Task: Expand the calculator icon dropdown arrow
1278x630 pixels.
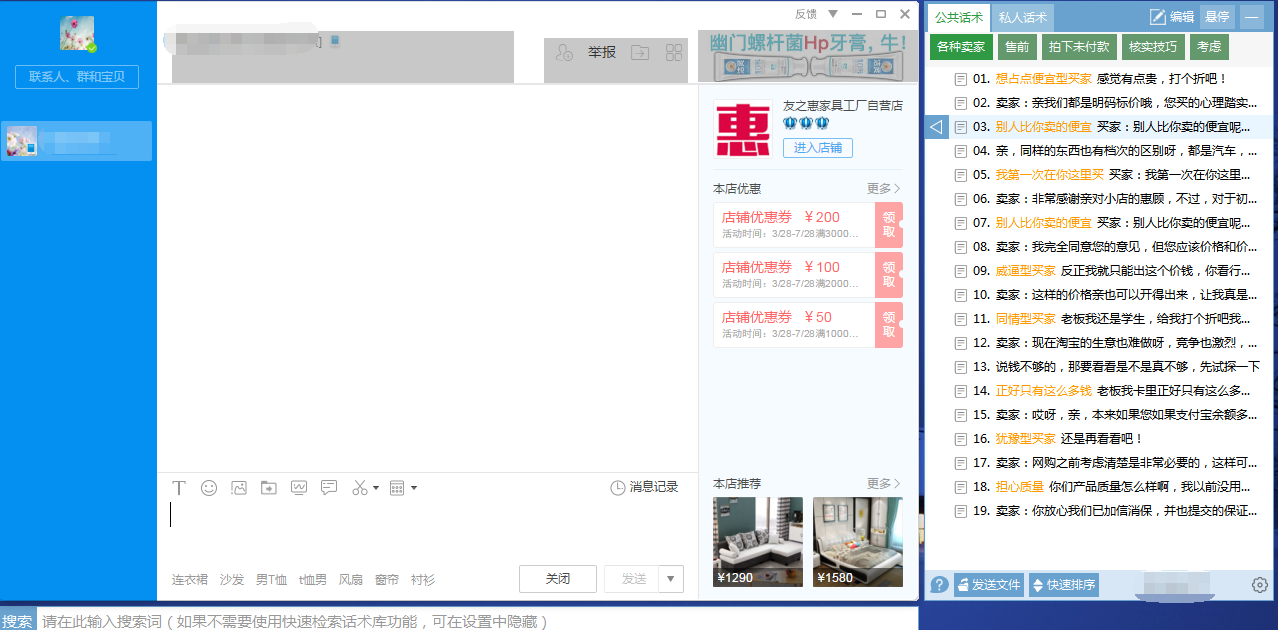Action: click(414, 488)
